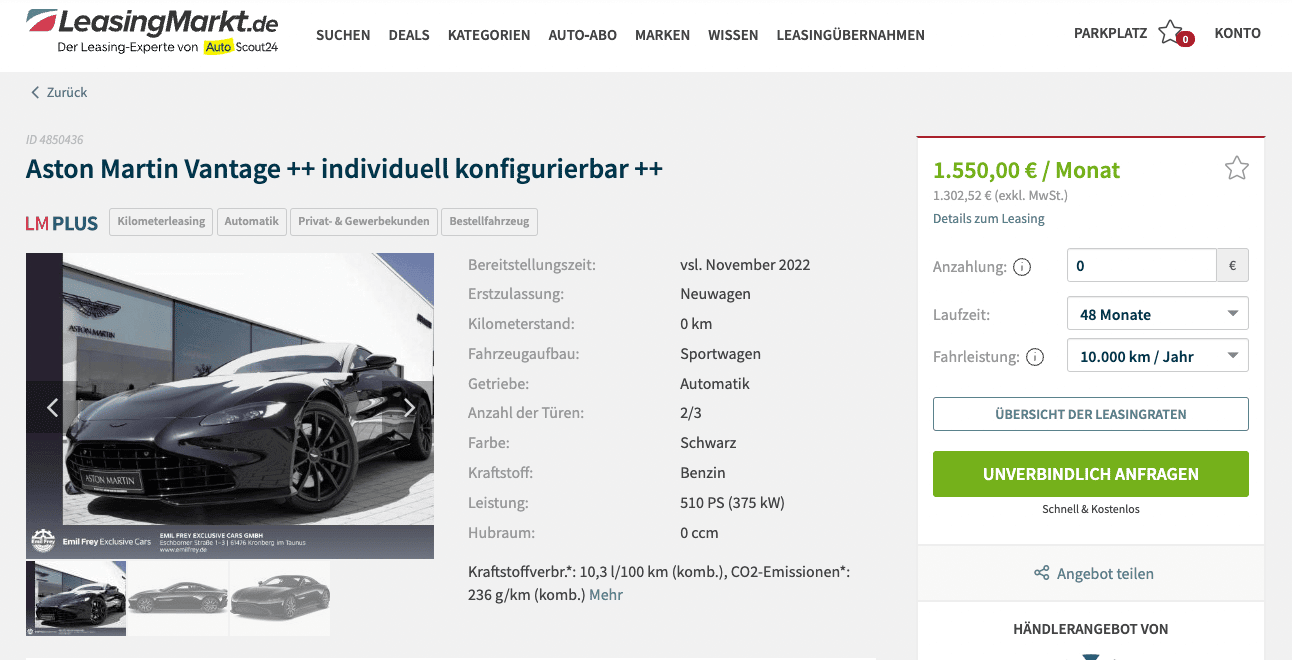Open the LEASINGÜBERNAHMEN menu item
The width and height of the screenshot is (1292, 660).
(851, 35)
